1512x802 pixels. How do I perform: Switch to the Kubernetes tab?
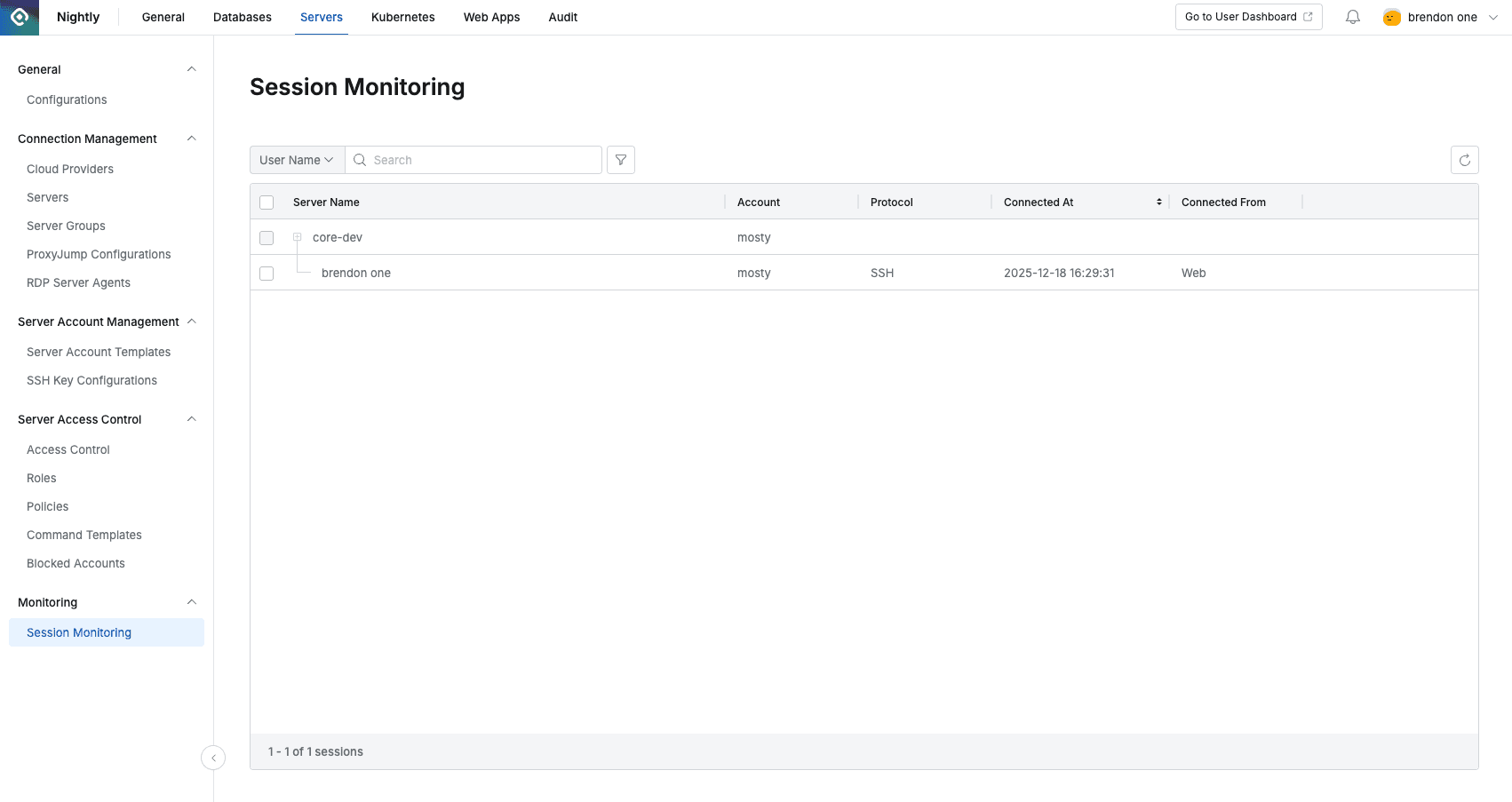click(402, 17)
